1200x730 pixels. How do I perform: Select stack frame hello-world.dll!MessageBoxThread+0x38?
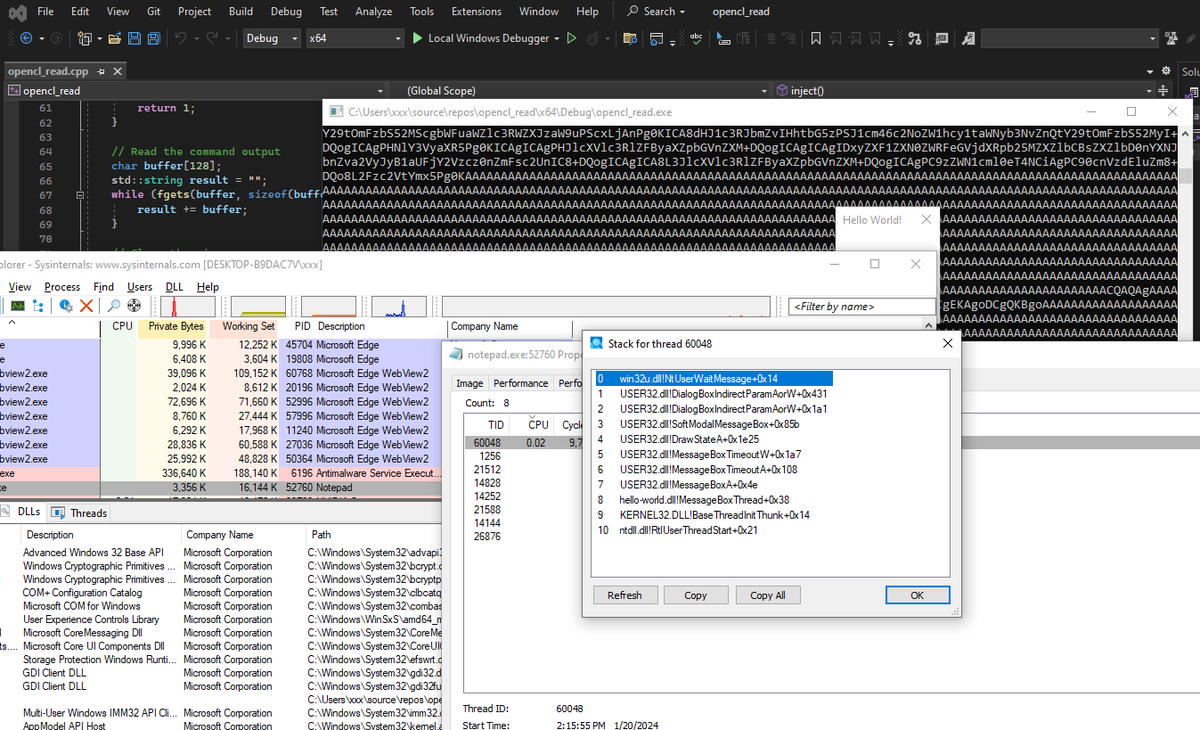point(704,500)
